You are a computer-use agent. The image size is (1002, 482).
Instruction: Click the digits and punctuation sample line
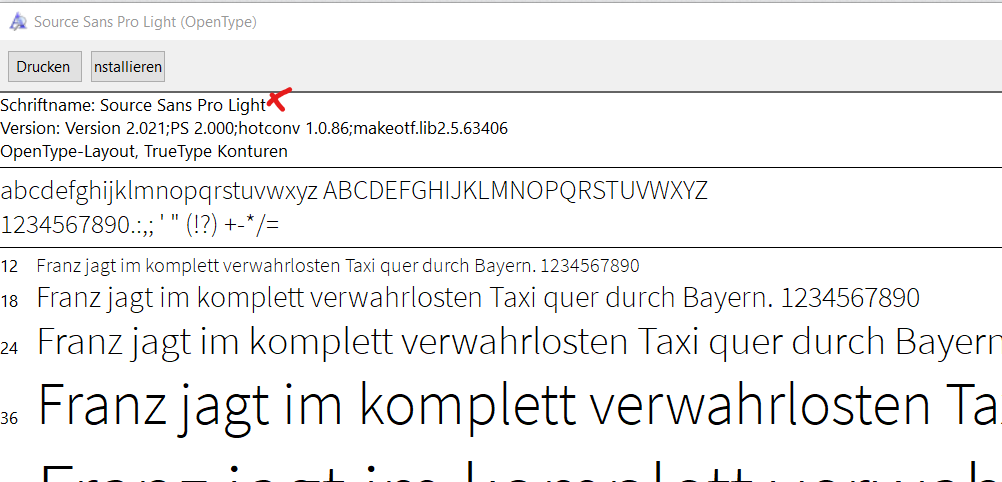140,225
